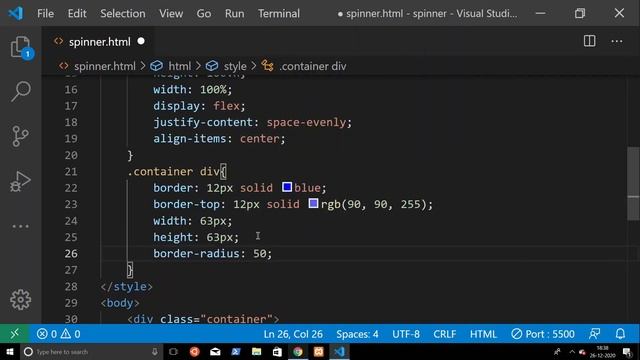Open File Explorer from the taskbar

point(256,351)
